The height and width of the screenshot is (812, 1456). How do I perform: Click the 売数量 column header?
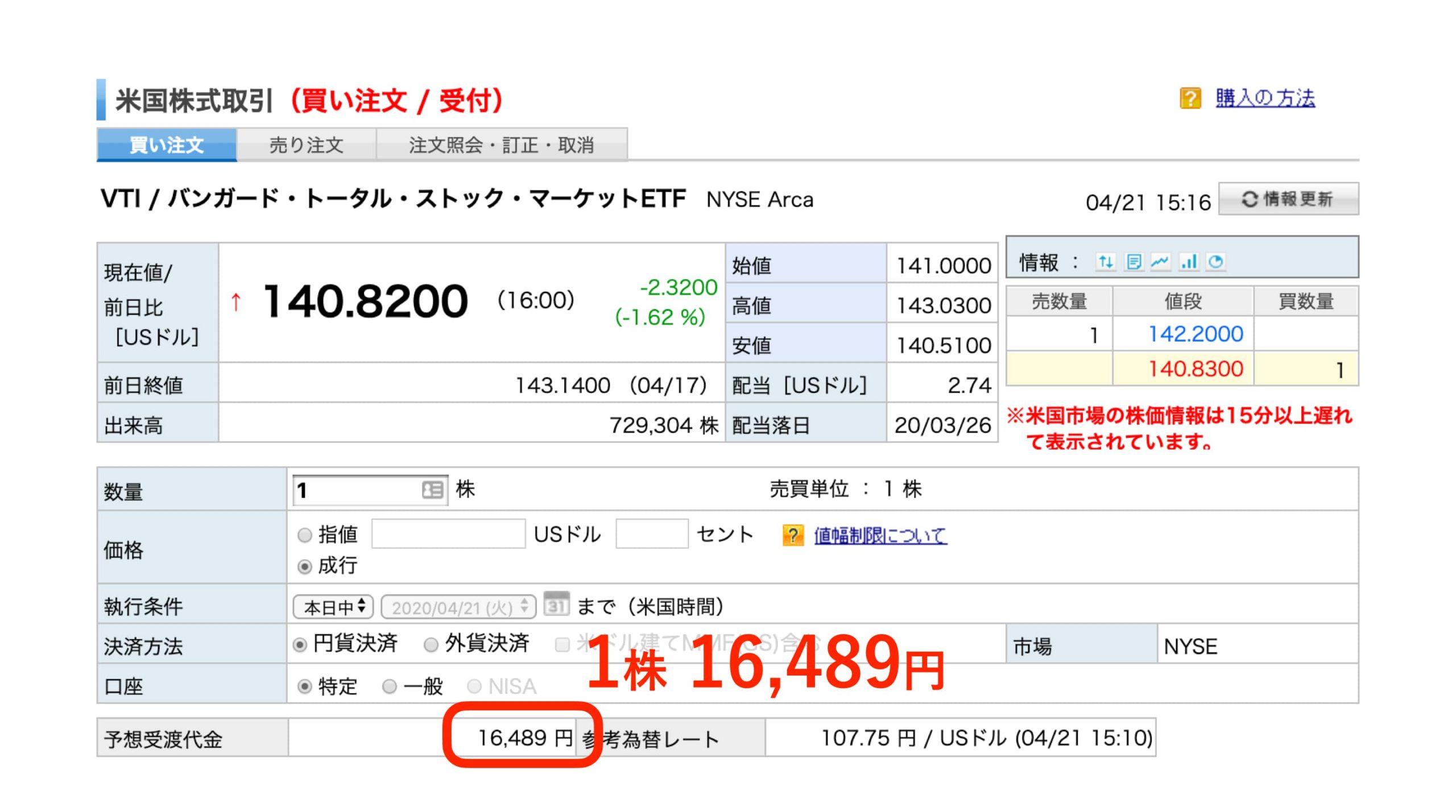1059,301
